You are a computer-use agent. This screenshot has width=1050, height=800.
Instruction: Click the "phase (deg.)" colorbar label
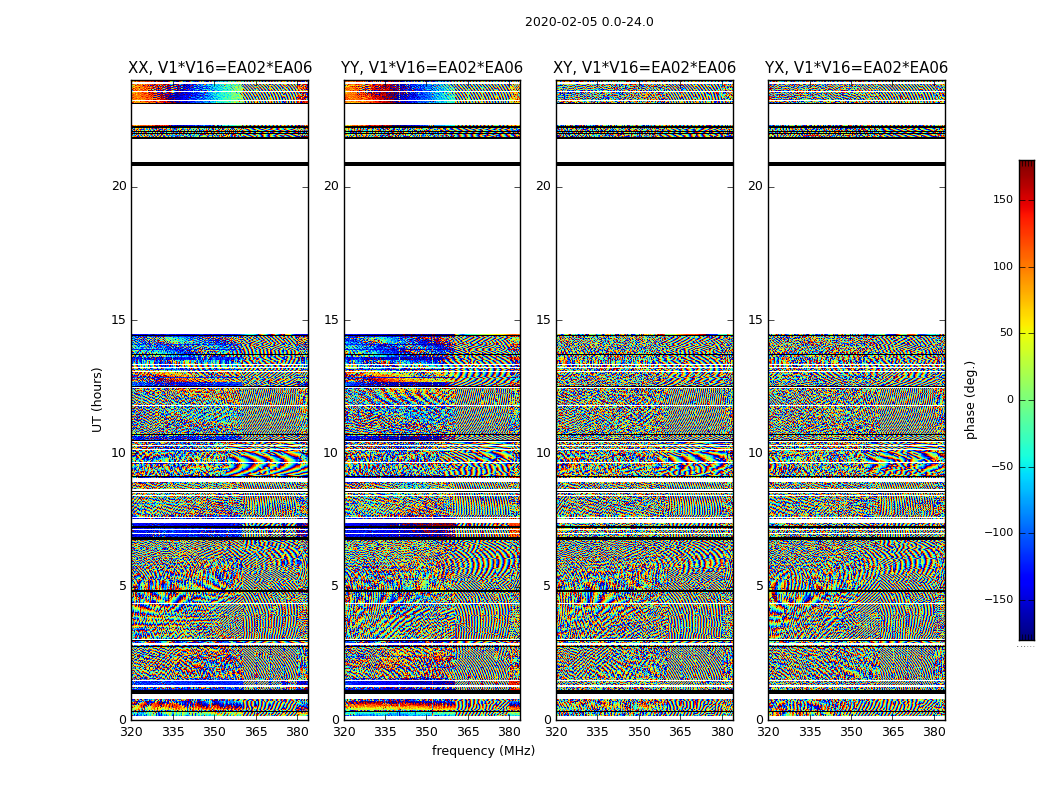(x=970, y=400)
